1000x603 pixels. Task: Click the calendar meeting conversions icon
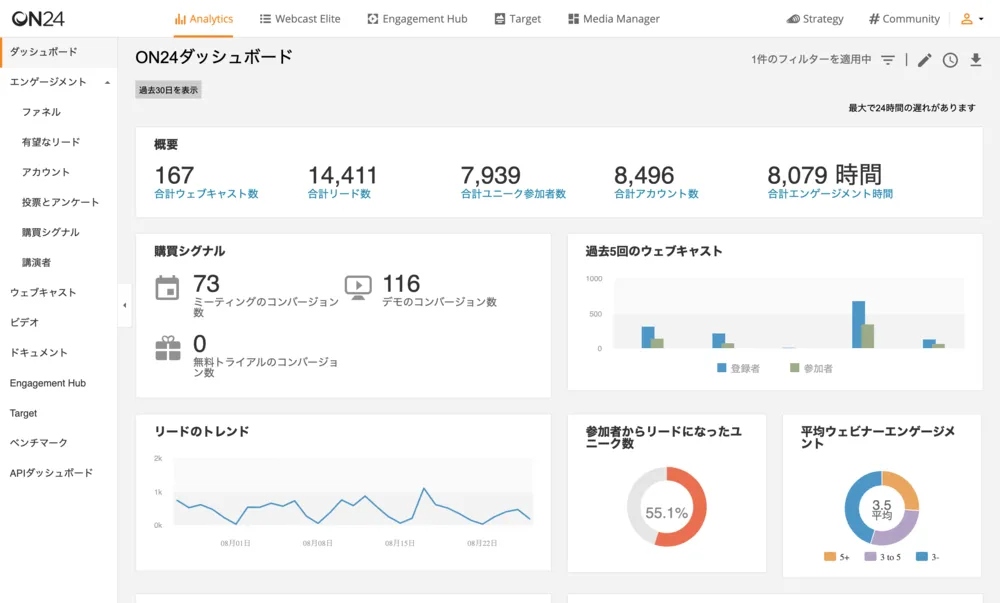coord(168,288)
